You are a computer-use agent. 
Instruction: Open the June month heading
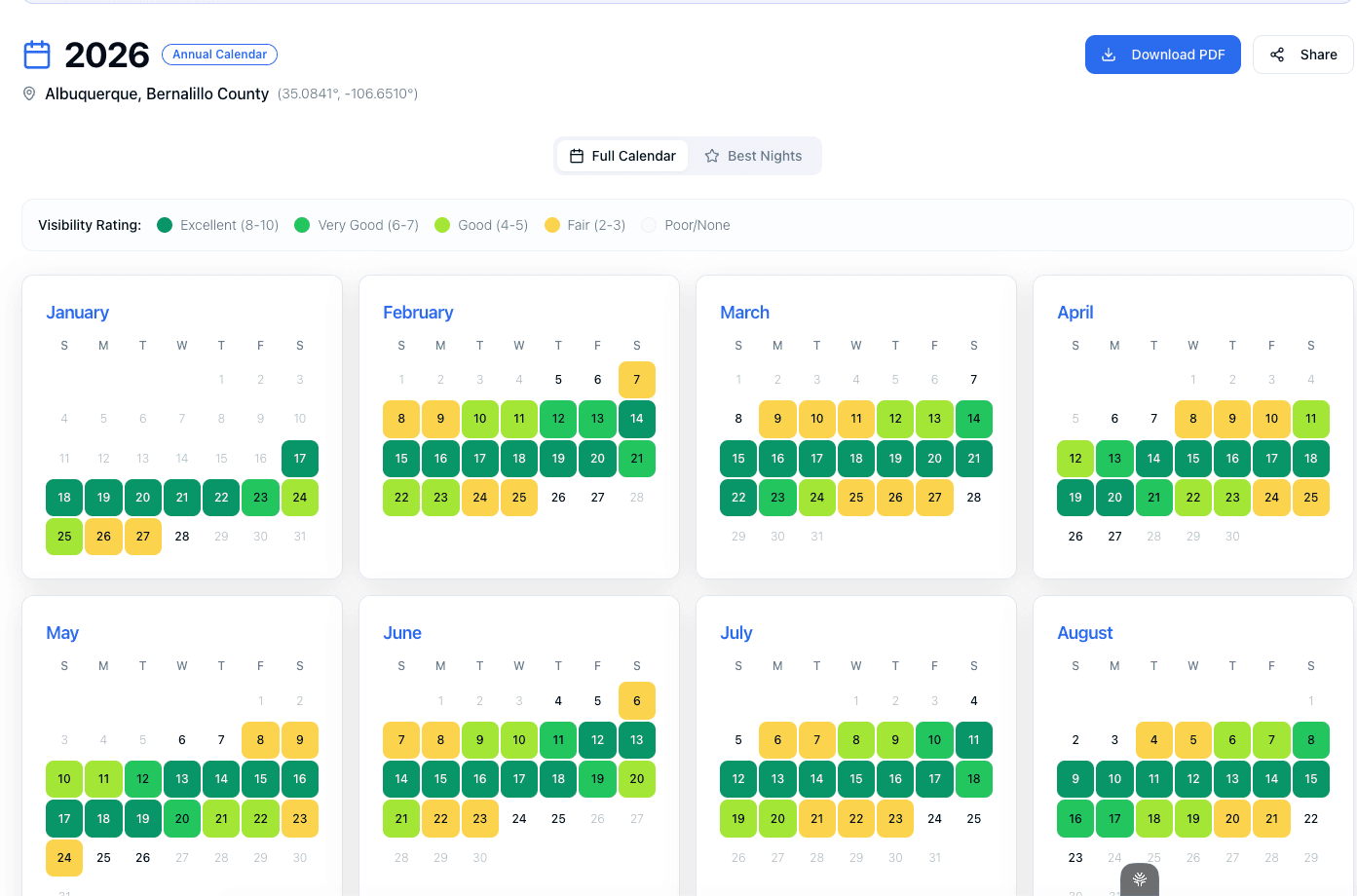[x=402, y=633]
